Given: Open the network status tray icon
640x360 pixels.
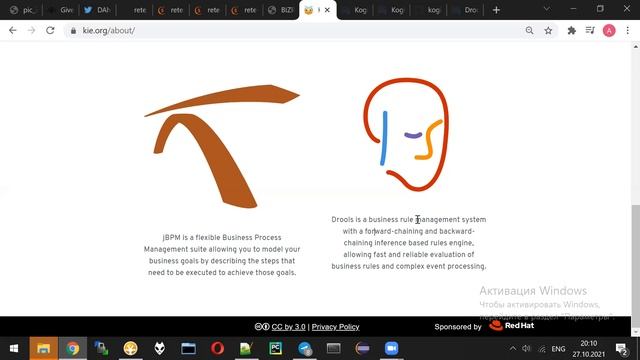Looking at the screenshot, I should point(542,349).
